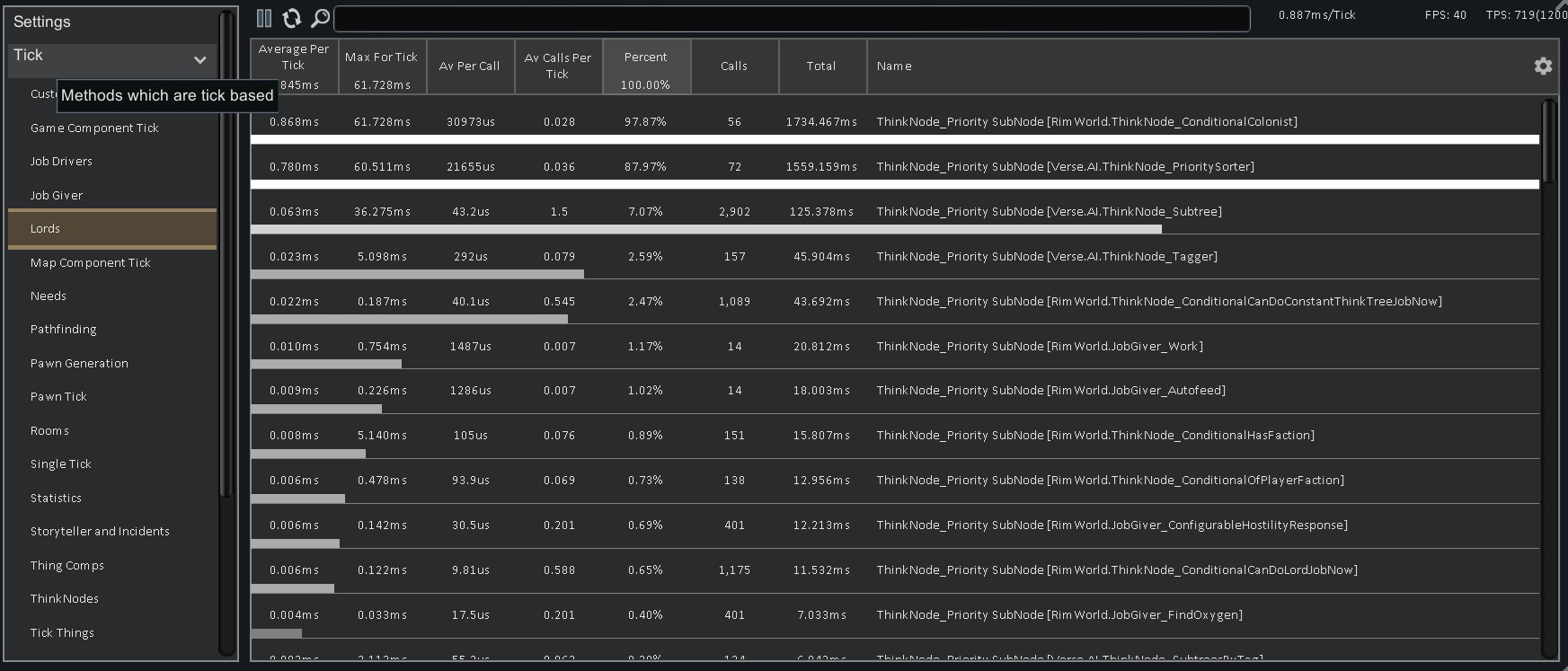Sort by the Max For Tick column
1568x671 pixels.
(x=382, y=66)
